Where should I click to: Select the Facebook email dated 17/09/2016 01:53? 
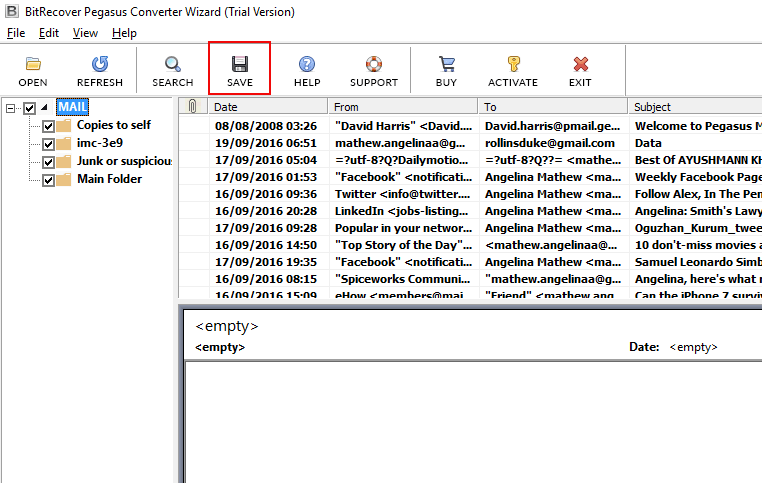pyautogui.click(x=470, y=177)
